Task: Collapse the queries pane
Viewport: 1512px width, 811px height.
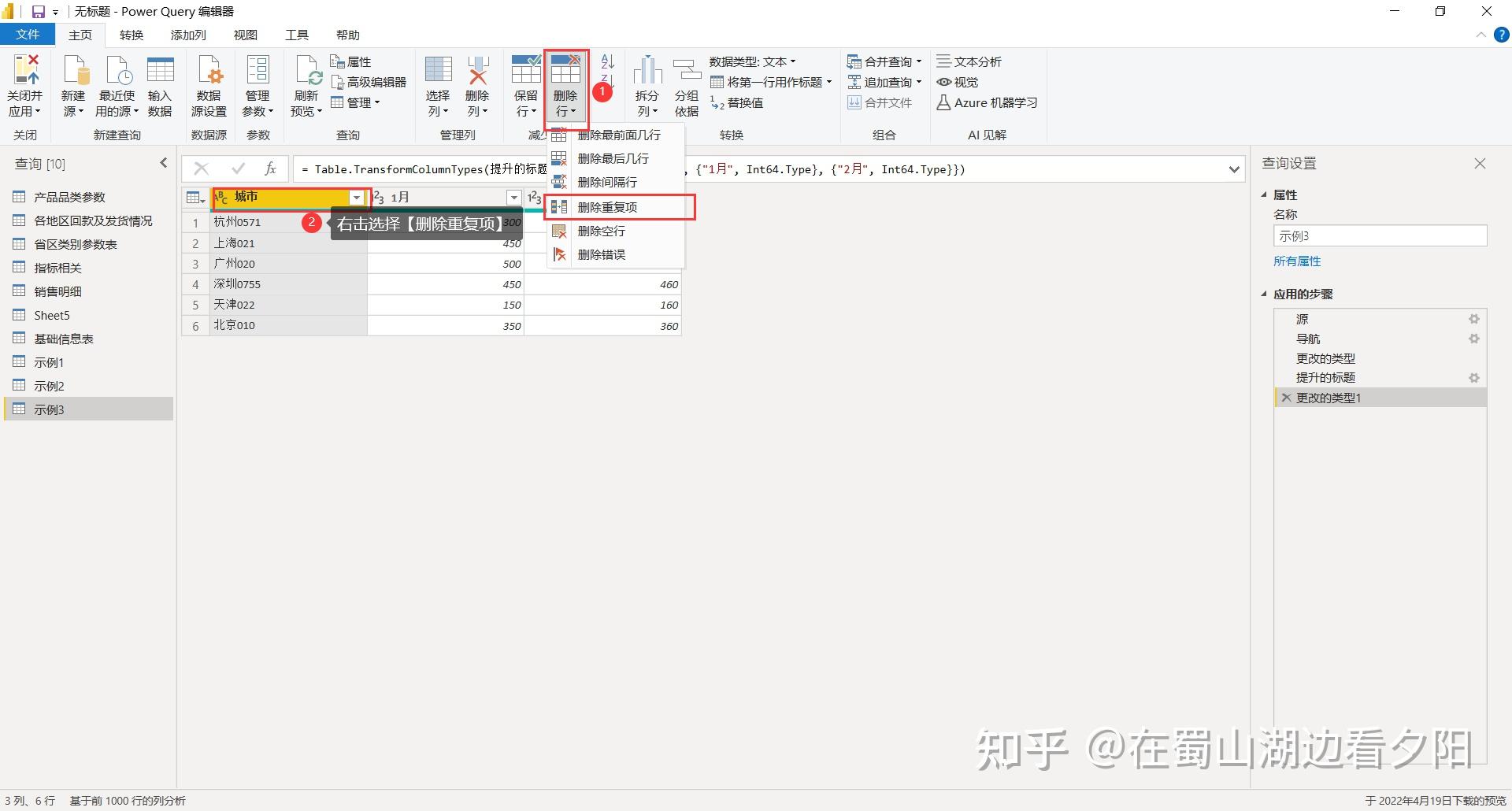Action: [164, 163]
